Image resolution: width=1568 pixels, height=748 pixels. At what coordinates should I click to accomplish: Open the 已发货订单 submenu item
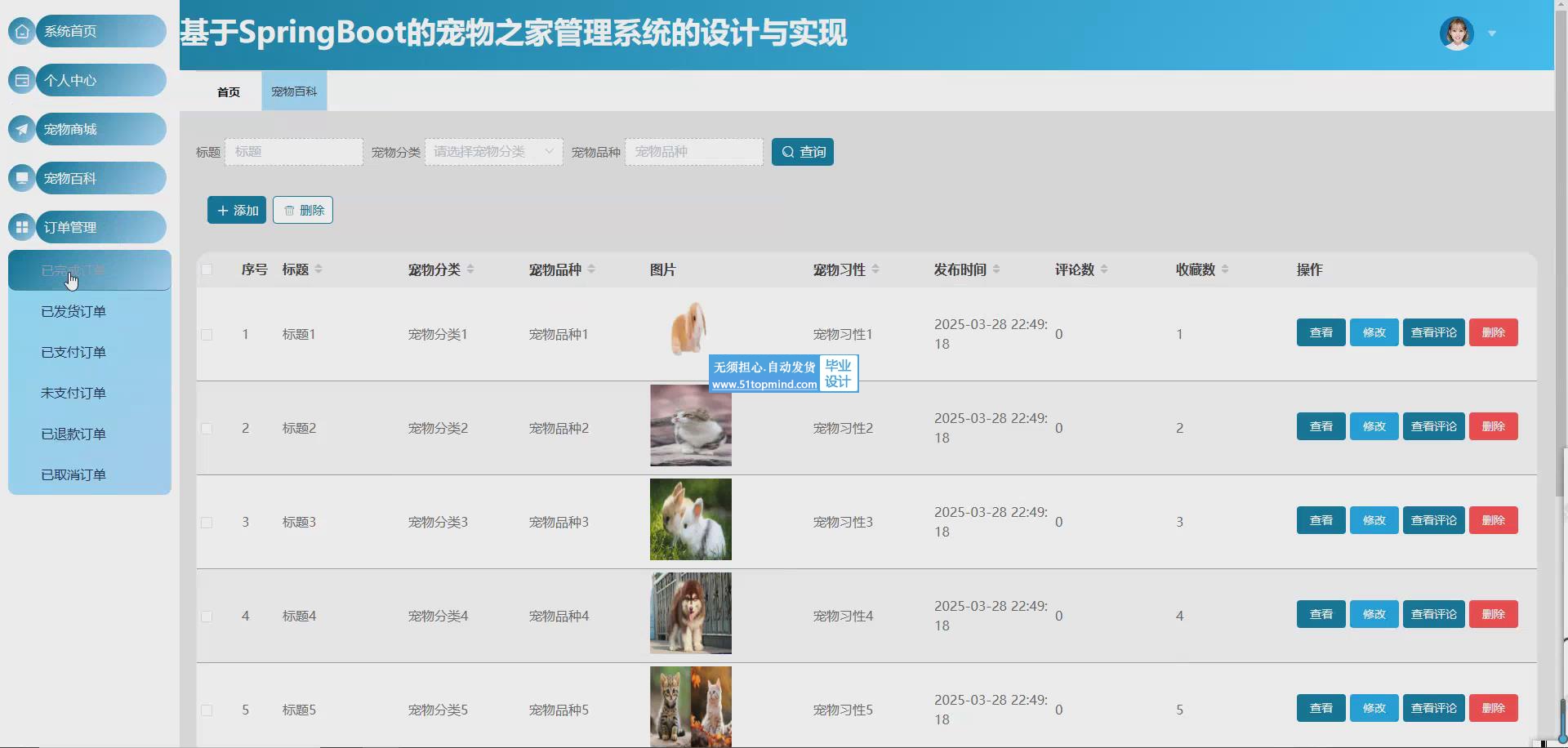point(73,311)
